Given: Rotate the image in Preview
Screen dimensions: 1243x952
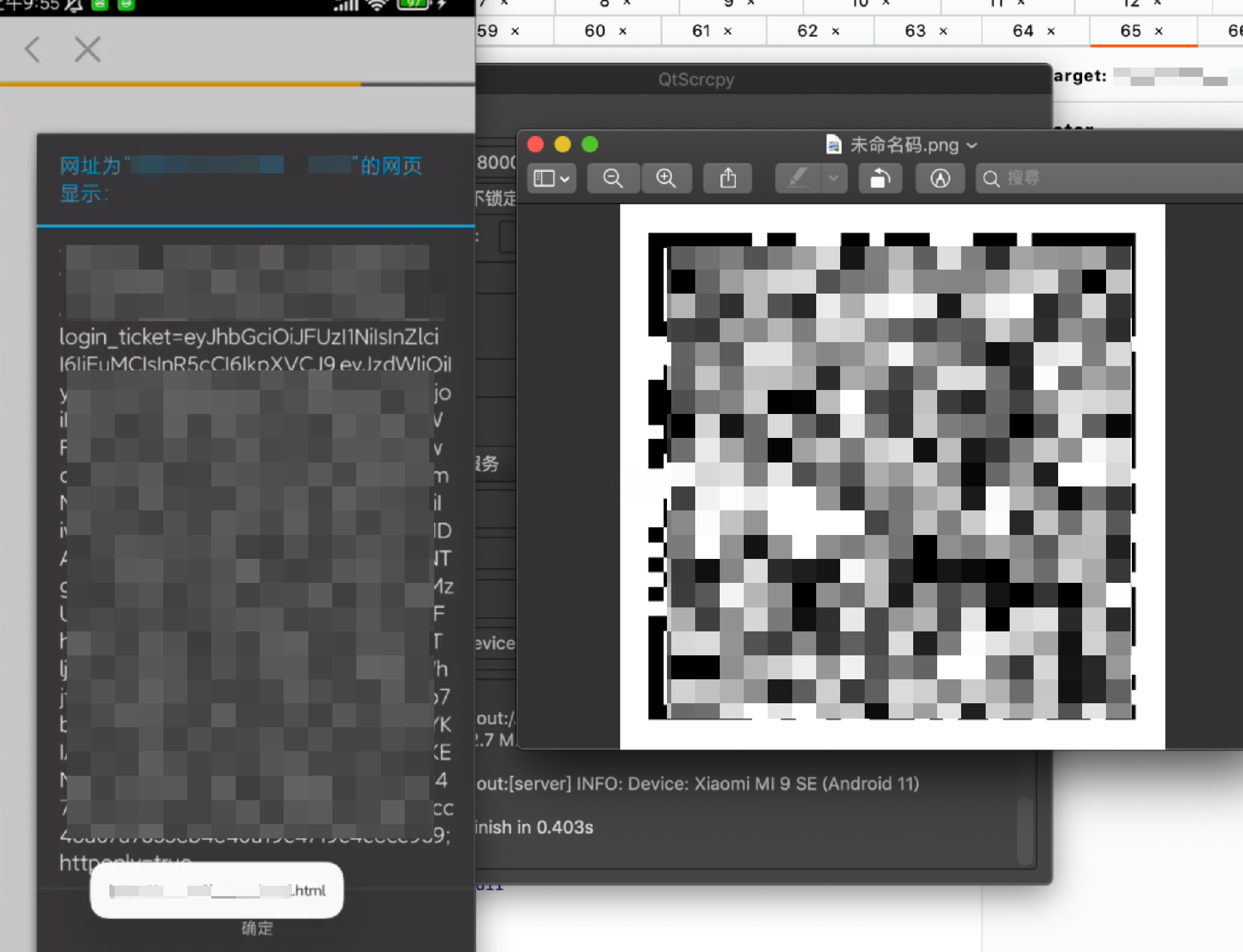Looking at the screenshot, I should (x=880, y=178).
